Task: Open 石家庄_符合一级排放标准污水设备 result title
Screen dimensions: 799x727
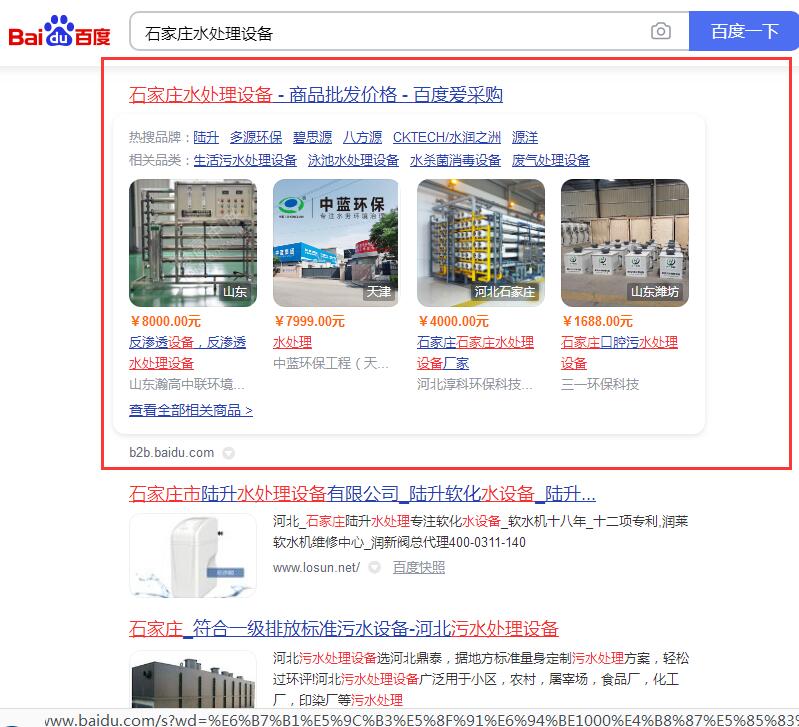Action: [x=344, y=629]
